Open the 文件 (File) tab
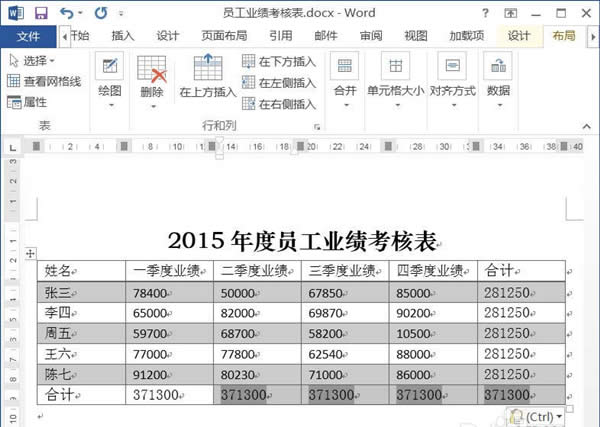The width and height of the screenshot is (600, 427). coord(29,36)
